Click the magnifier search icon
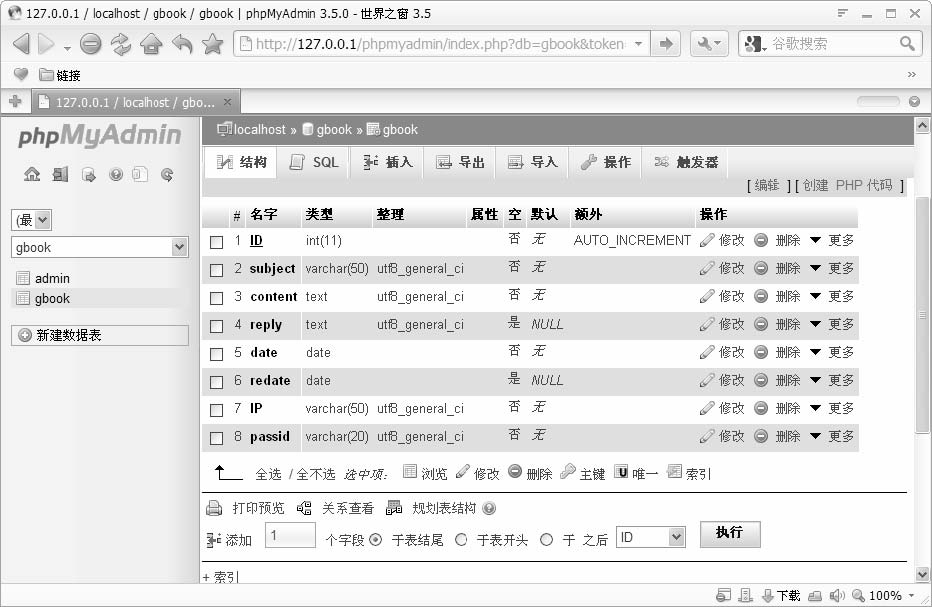The height and width of the screenshot is (607, 932). 907,43
